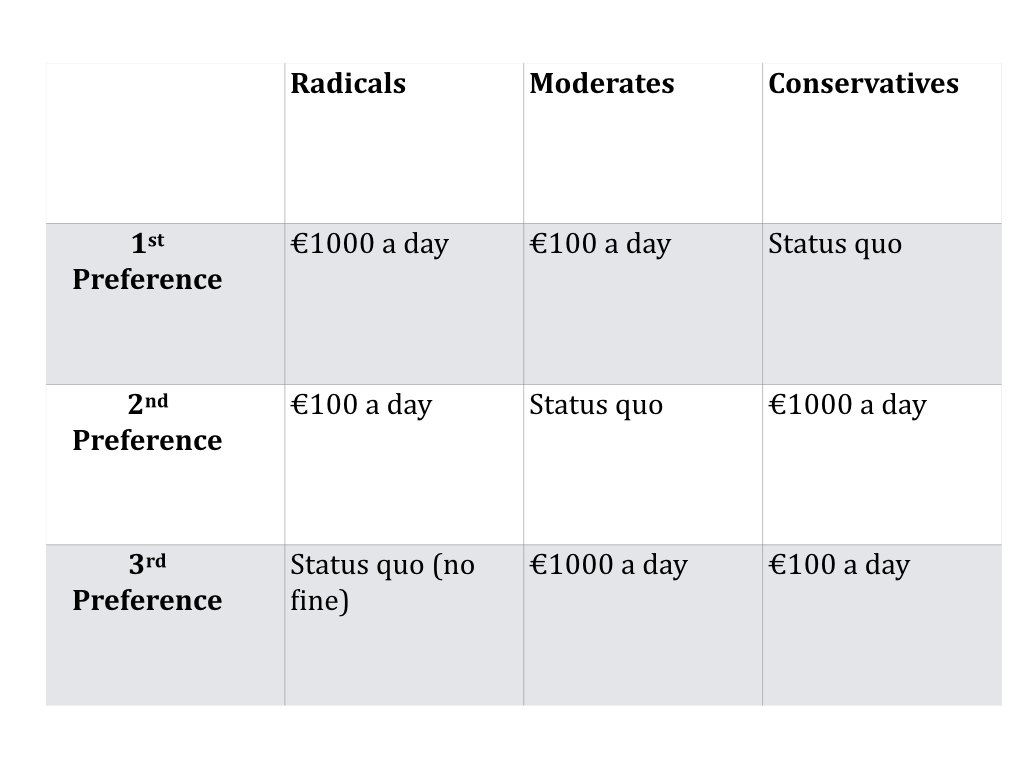Viewport: 1024px width, 768px height.
Task: Select Conservatives' 3rd preference €100 a day
Action: 839,565
